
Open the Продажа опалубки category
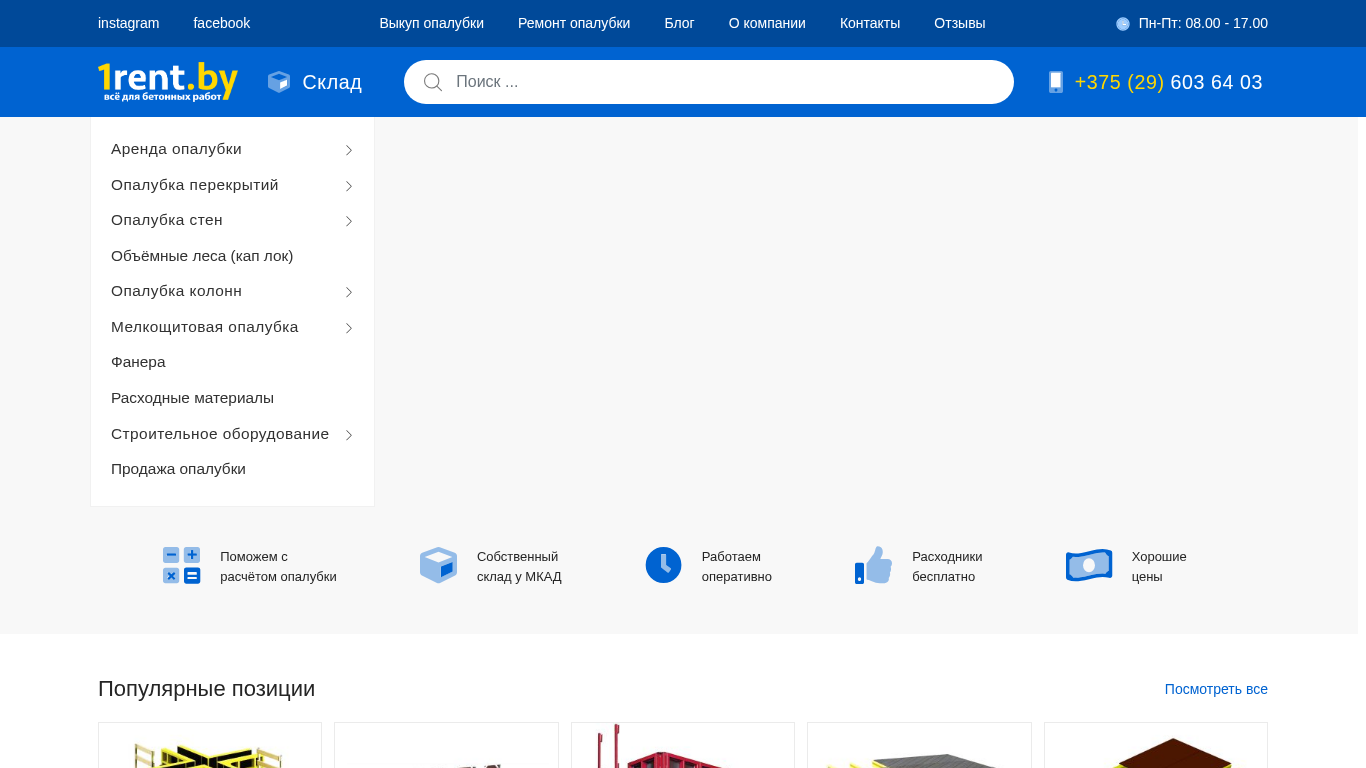click(178, 469)
